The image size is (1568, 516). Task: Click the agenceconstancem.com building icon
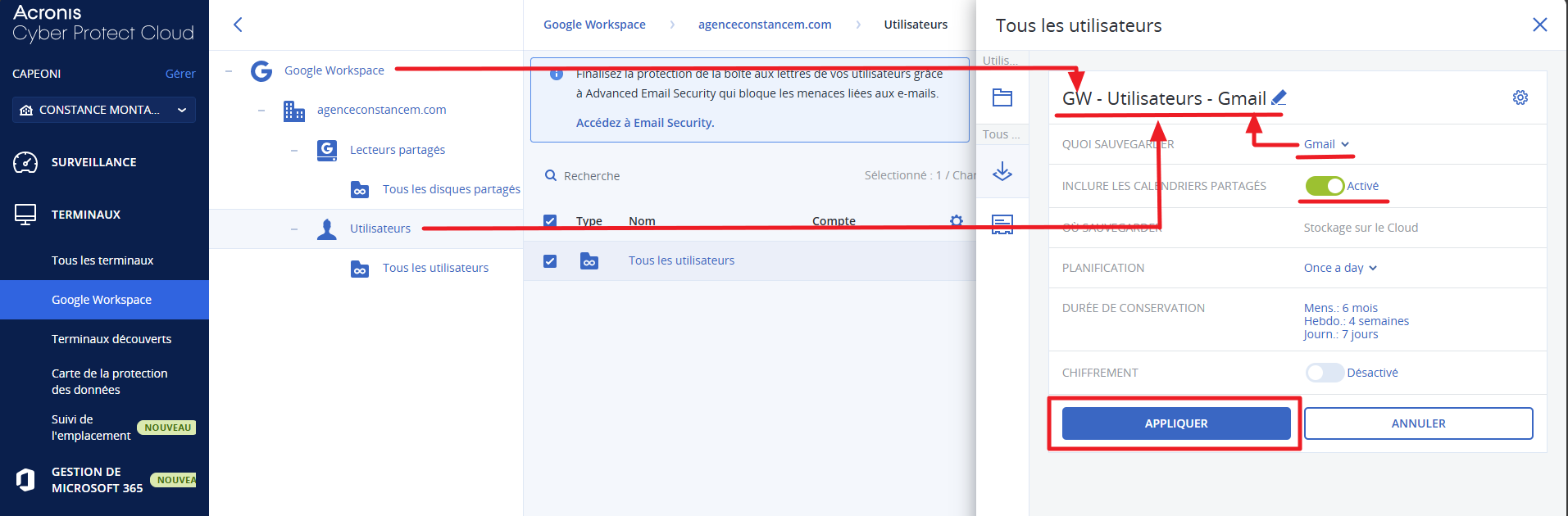293,111
